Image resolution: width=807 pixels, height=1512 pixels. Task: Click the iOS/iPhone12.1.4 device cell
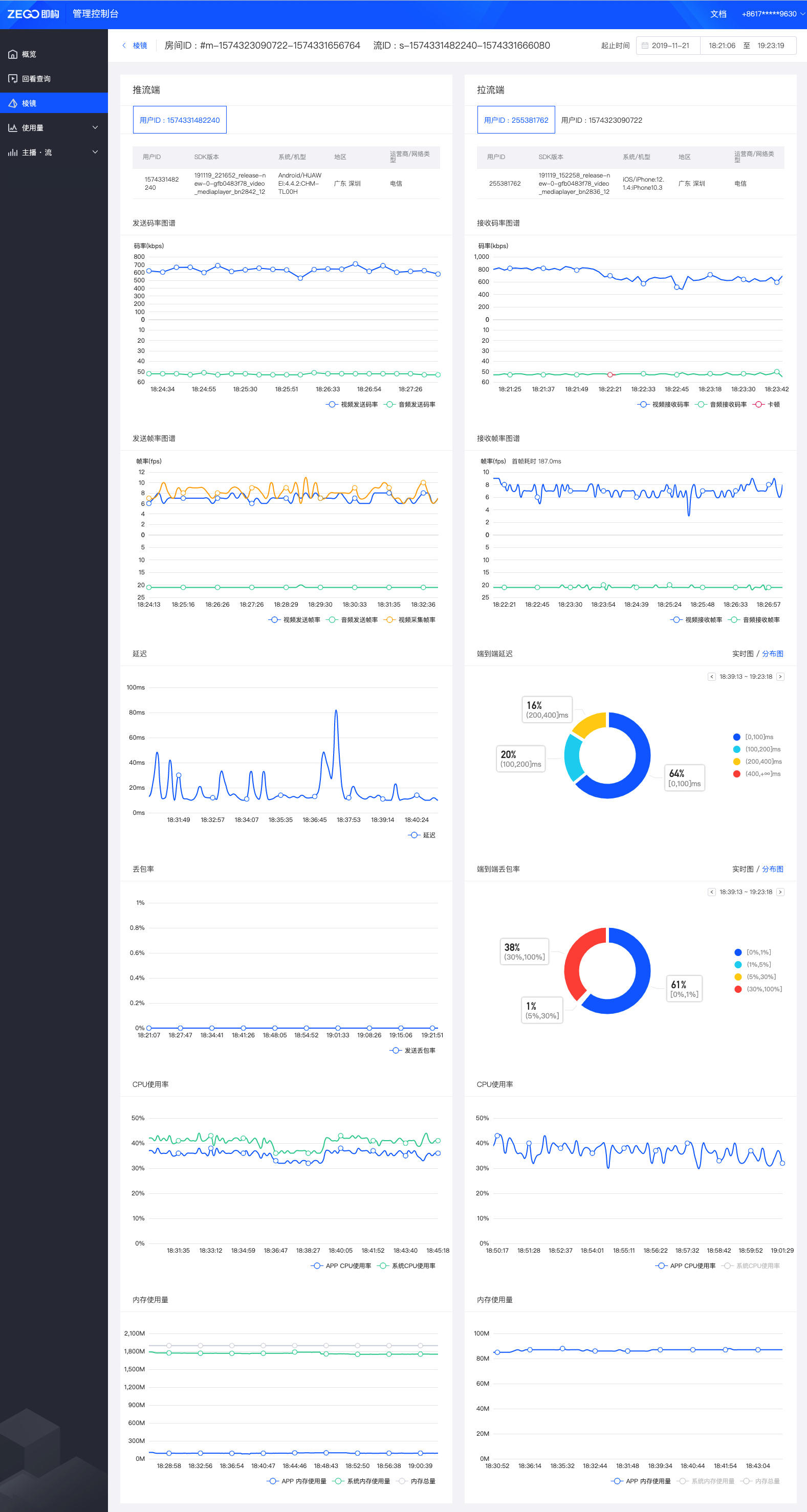[643, 184]
